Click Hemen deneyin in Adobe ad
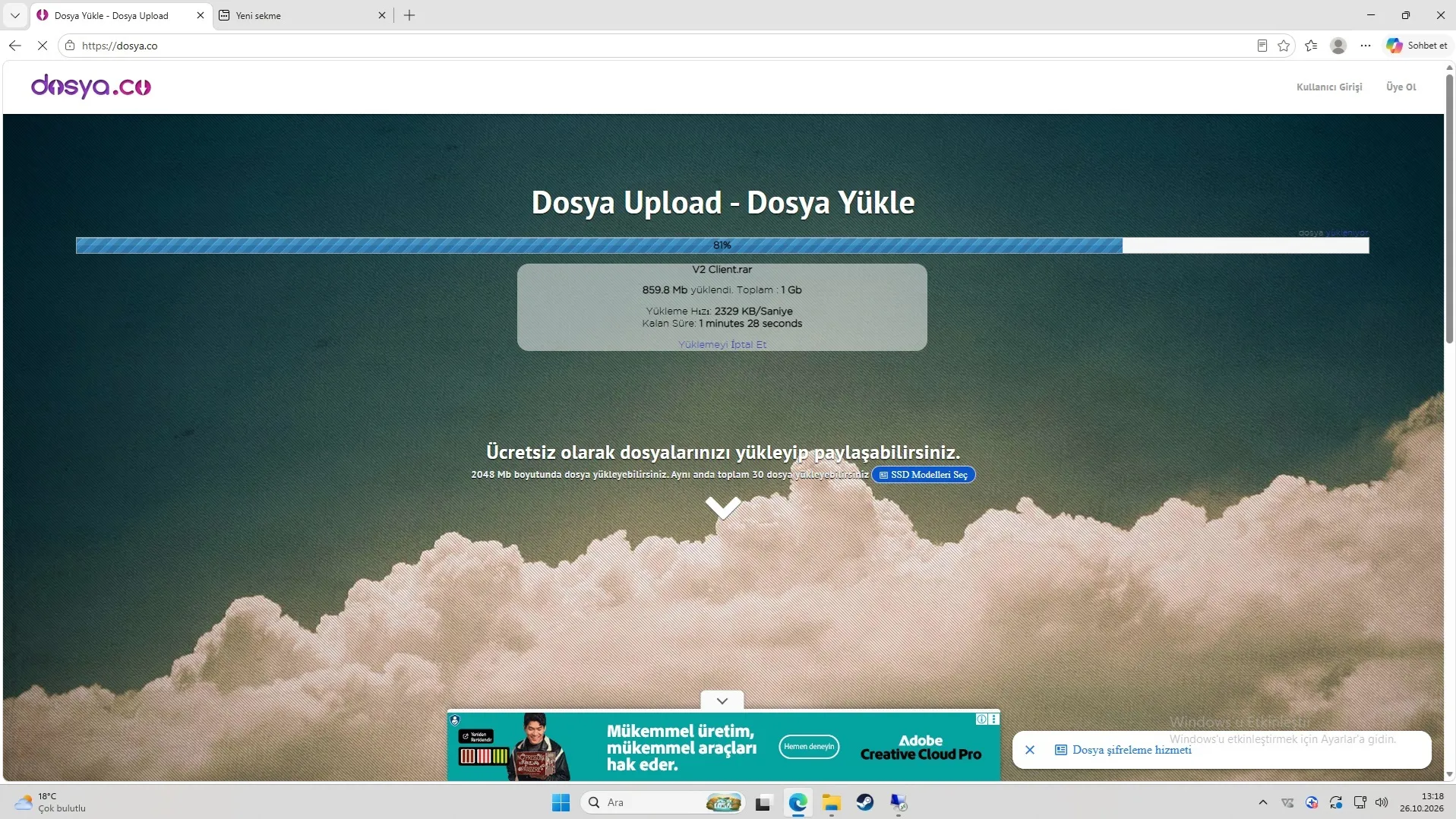 [x=809, y=747]
